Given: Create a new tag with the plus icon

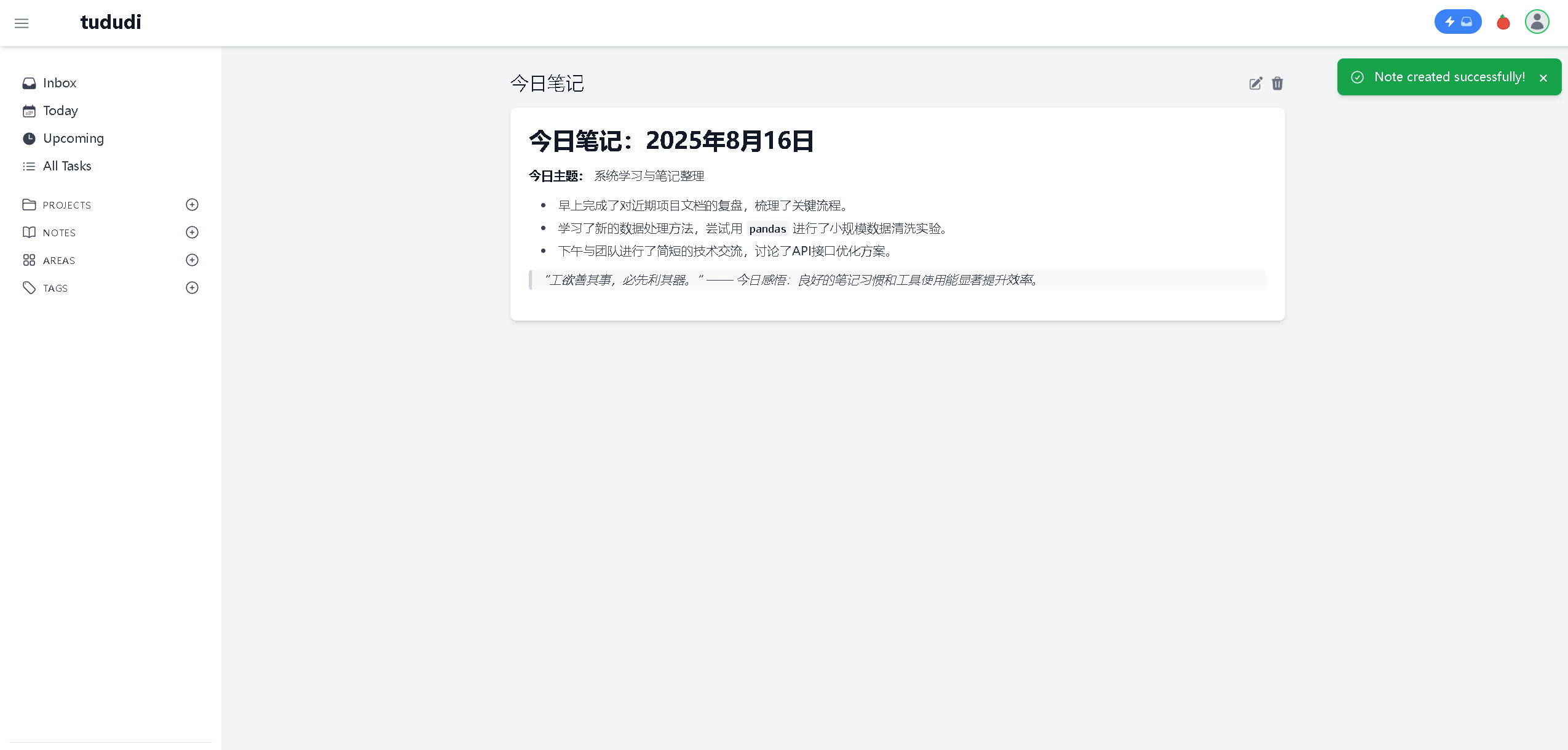Looking at the screenshot, I should (192, 288).
